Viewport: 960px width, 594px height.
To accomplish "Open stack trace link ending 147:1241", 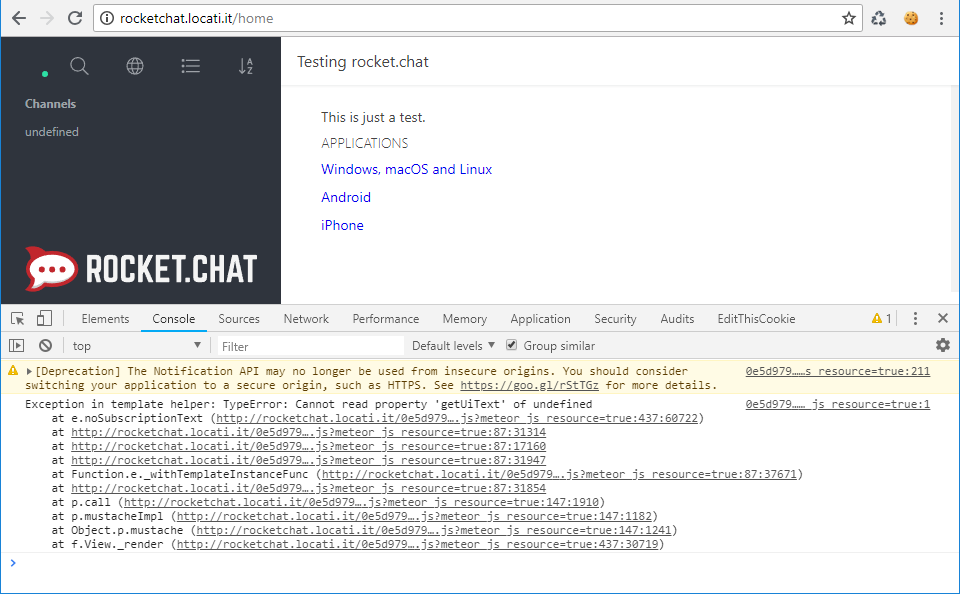I will 434,531.
